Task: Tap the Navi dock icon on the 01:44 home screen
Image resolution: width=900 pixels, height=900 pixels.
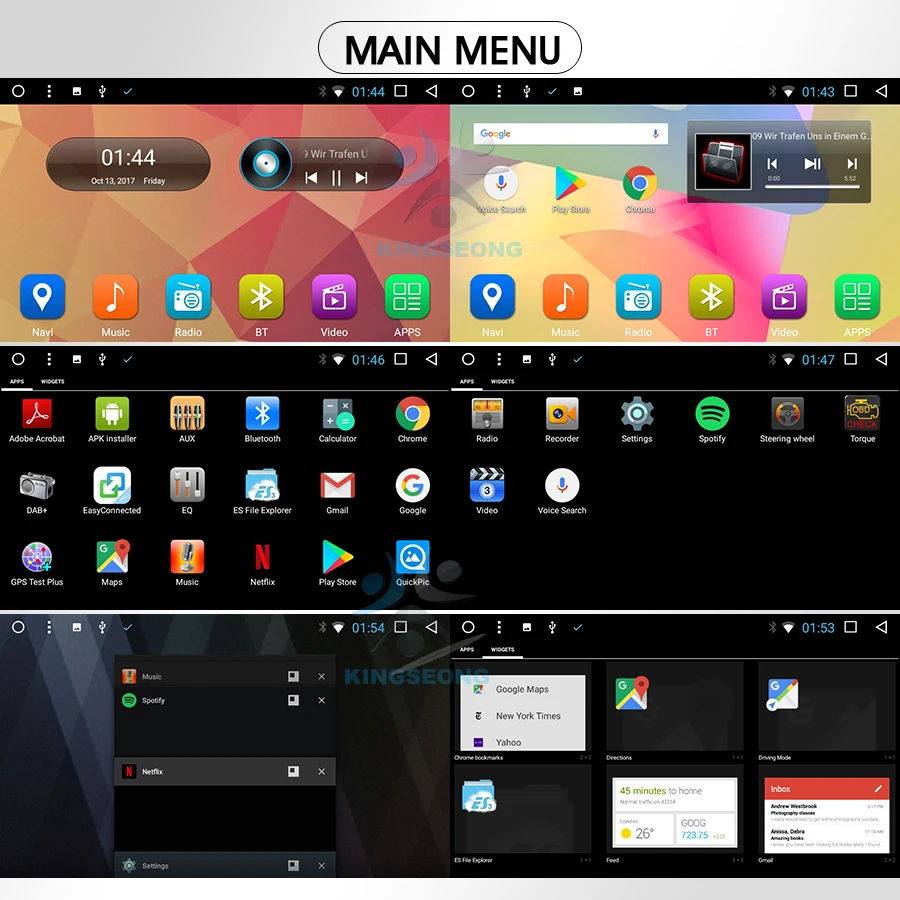Action: pos(42,297)
